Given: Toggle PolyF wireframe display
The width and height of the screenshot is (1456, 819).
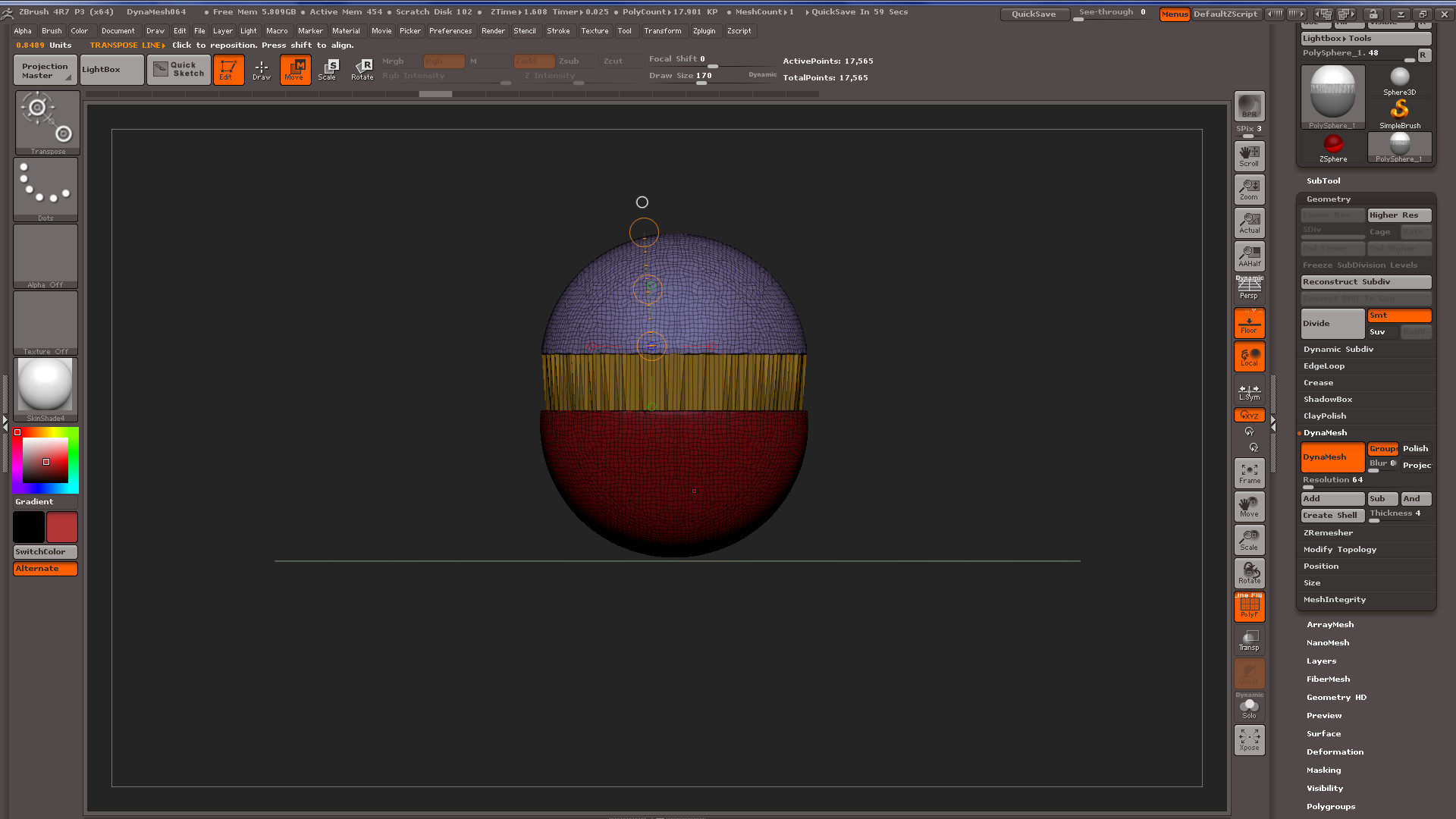Looking at the screenshot, I should tap(1249, 606).
